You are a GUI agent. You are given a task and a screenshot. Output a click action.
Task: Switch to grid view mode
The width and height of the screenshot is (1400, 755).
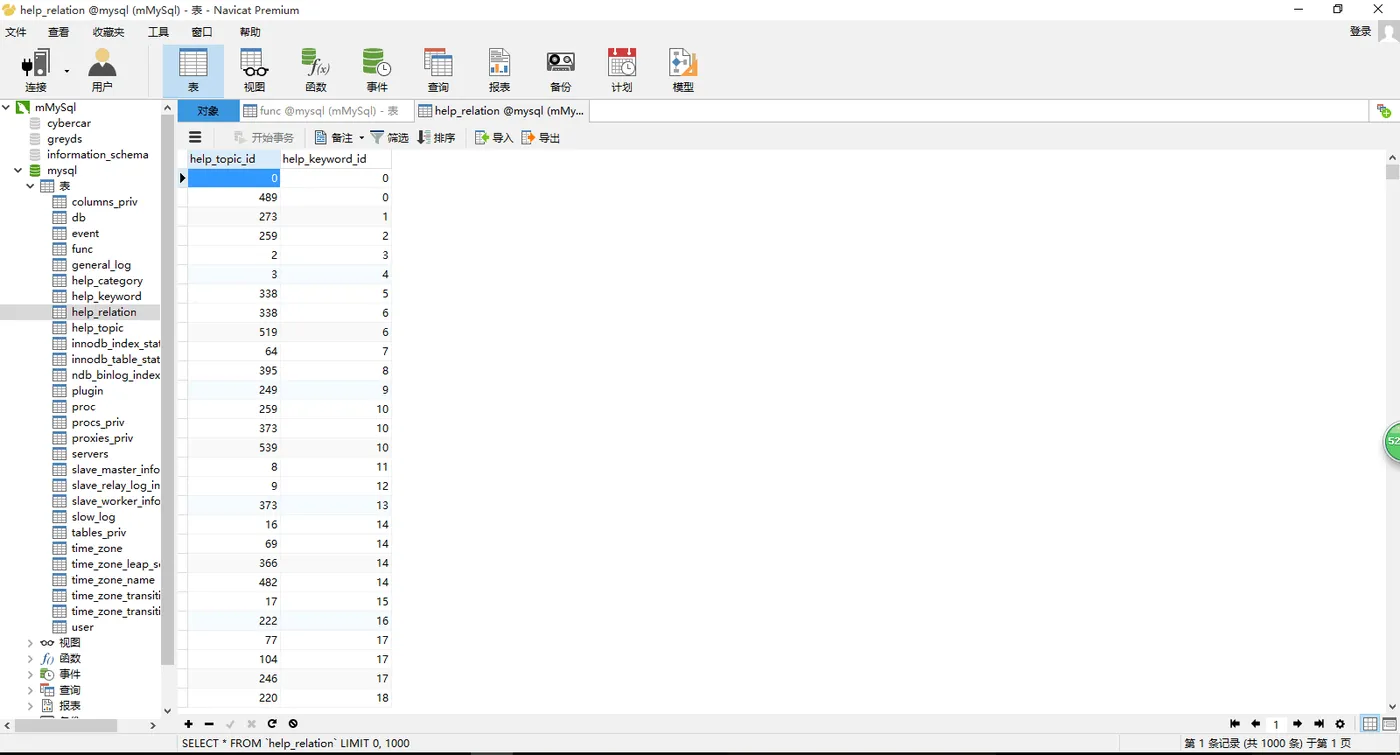[x=1370, y=724]
